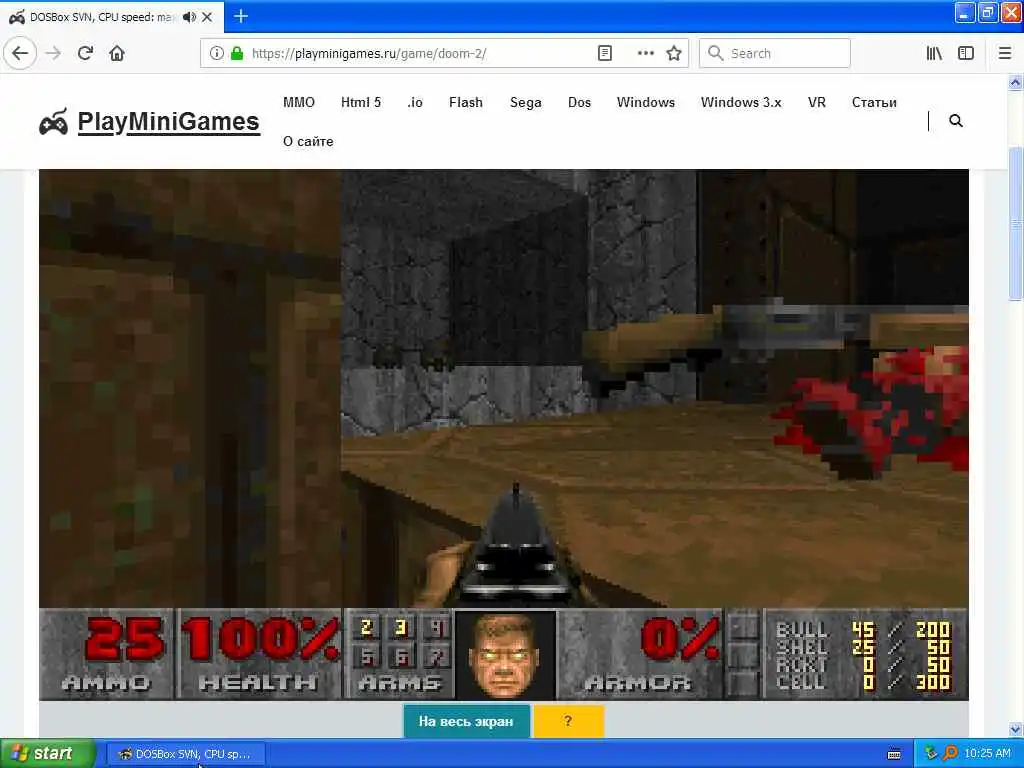Screen dimensions: 1024x768
Task: Mute the tab using the speaker icon
Action: coord(189,17)
